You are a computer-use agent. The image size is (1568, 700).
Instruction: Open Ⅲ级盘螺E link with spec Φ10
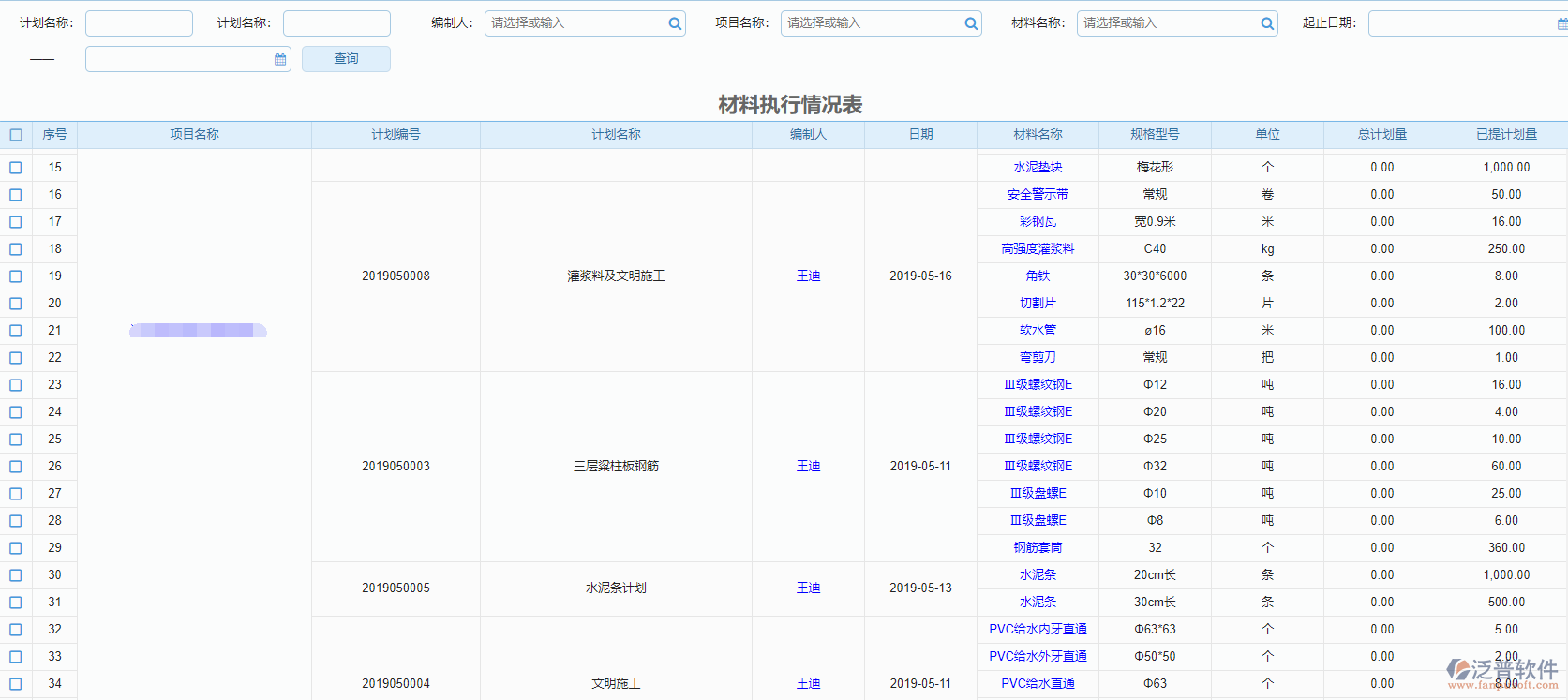(1038, 494)
